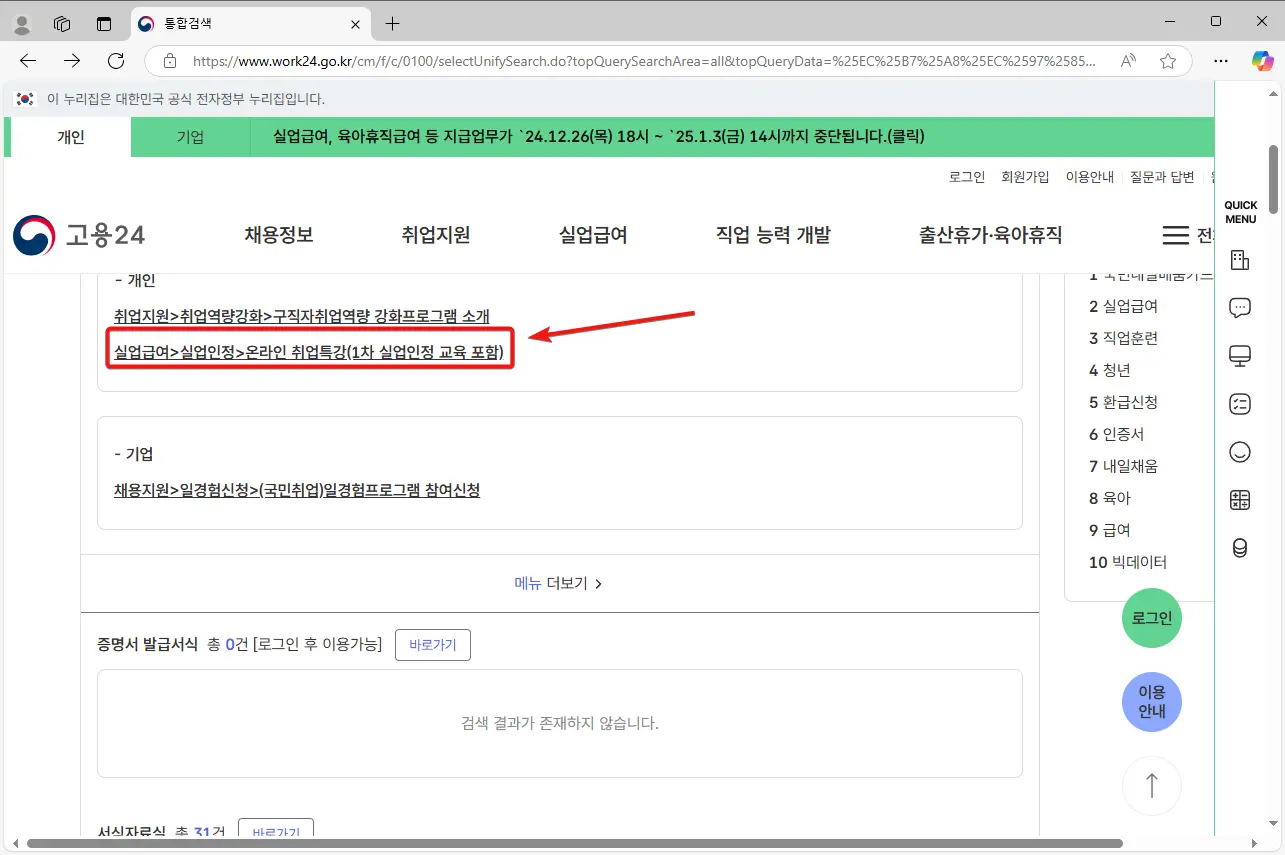Open 구직자취업역량 강화프로그램 소개 link
Image resolution: width=1285 pixels, height=855 pixels.
302,316
